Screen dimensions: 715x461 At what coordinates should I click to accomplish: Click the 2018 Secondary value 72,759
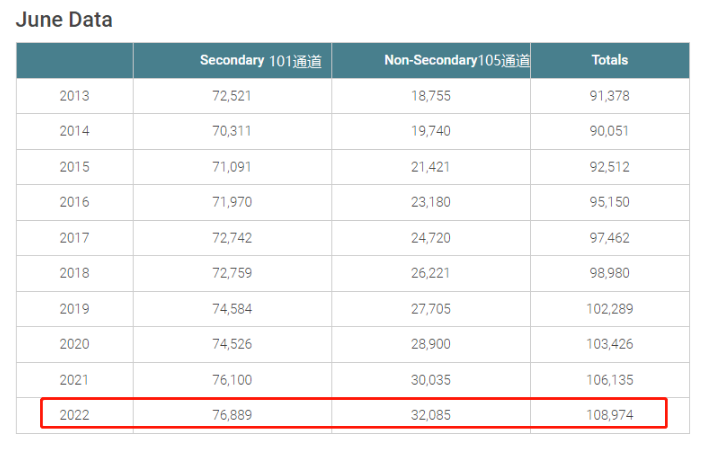[x=233, y=273]
